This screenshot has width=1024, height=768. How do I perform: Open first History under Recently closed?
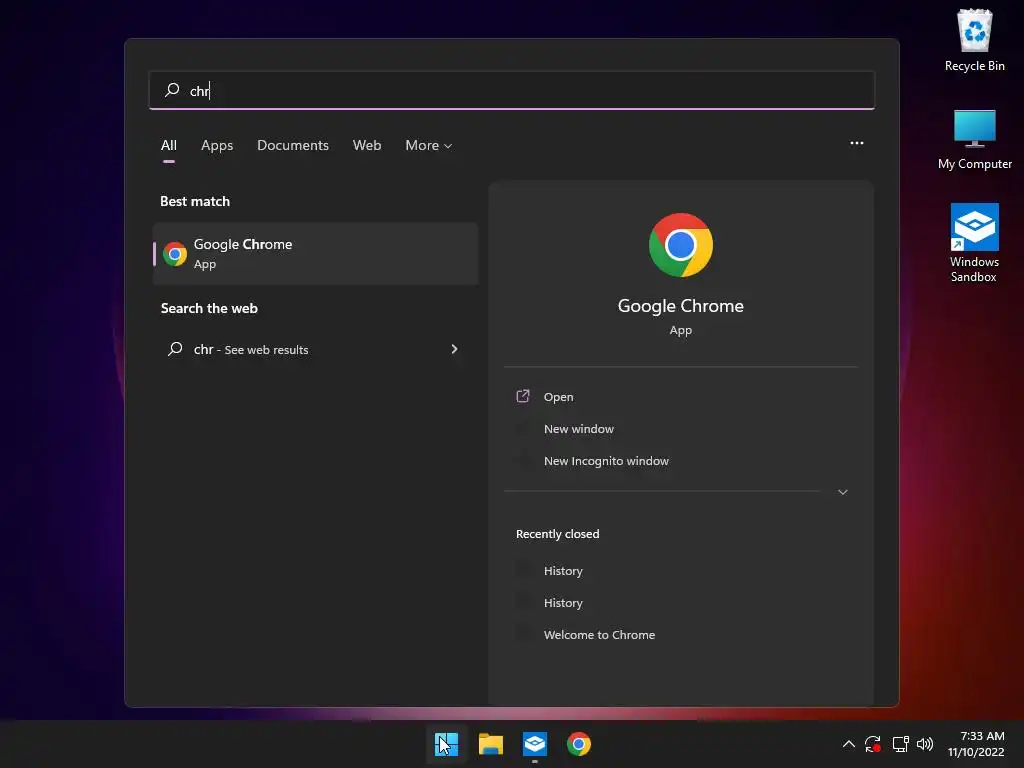(x=563, y=571)
